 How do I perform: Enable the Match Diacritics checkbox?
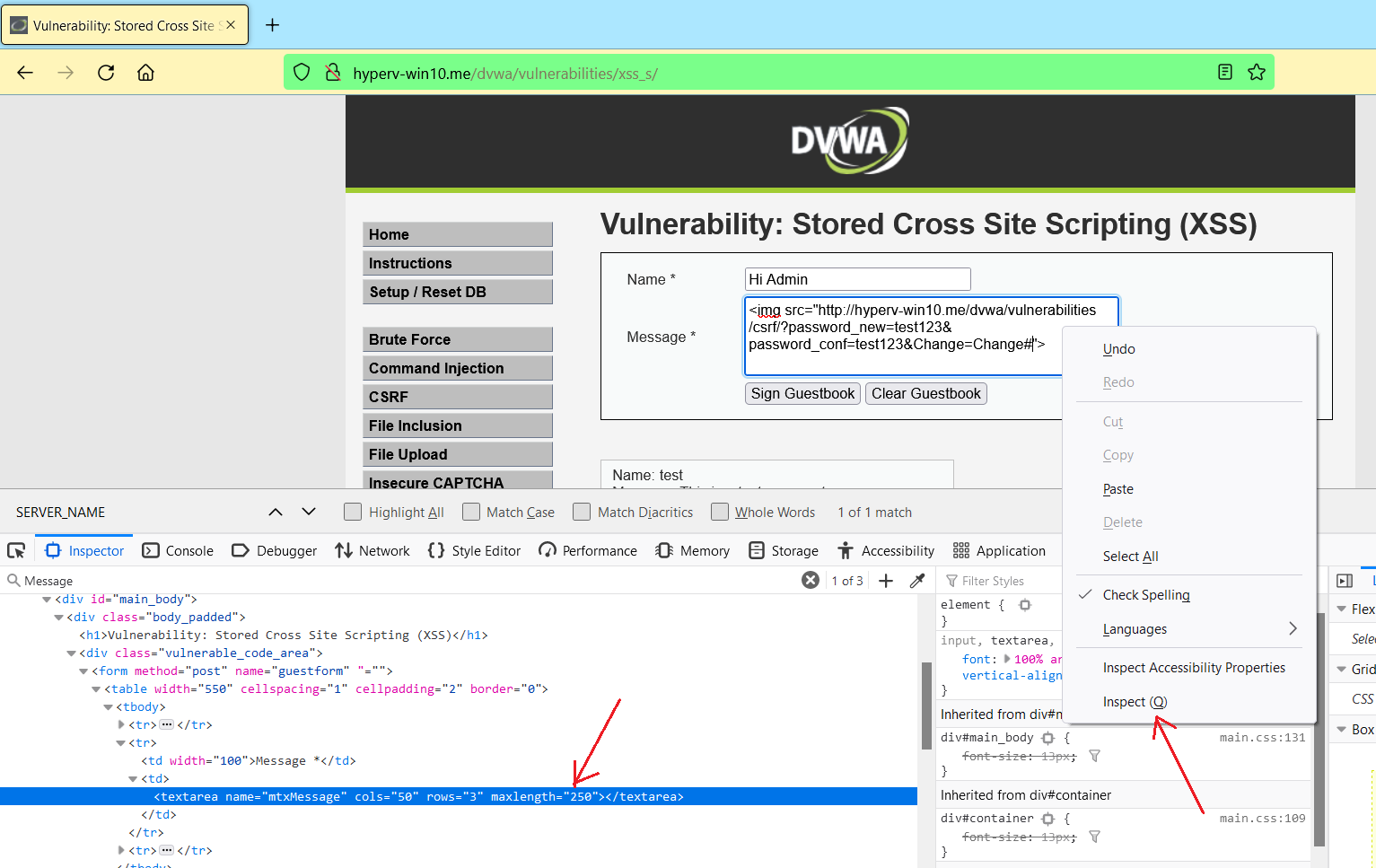coord(582,512)
